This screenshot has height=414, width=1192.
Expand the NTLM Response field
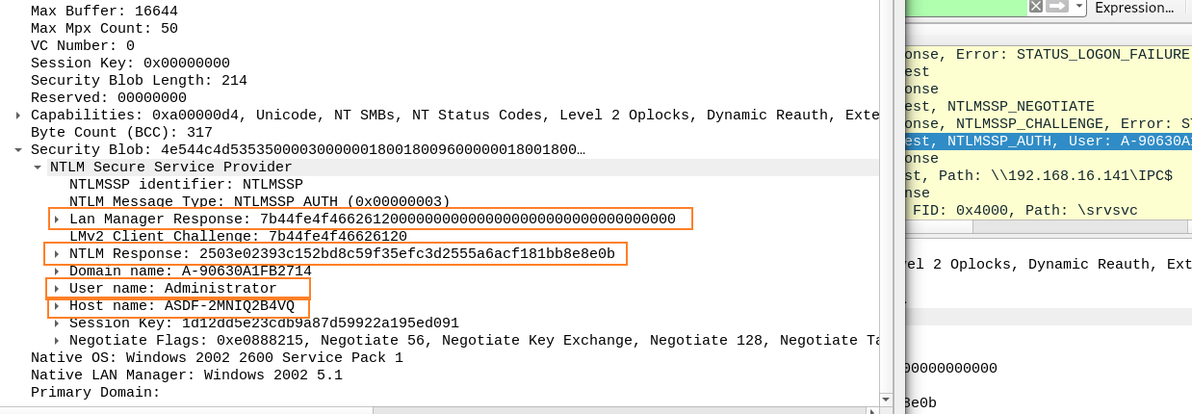(56, 254)
